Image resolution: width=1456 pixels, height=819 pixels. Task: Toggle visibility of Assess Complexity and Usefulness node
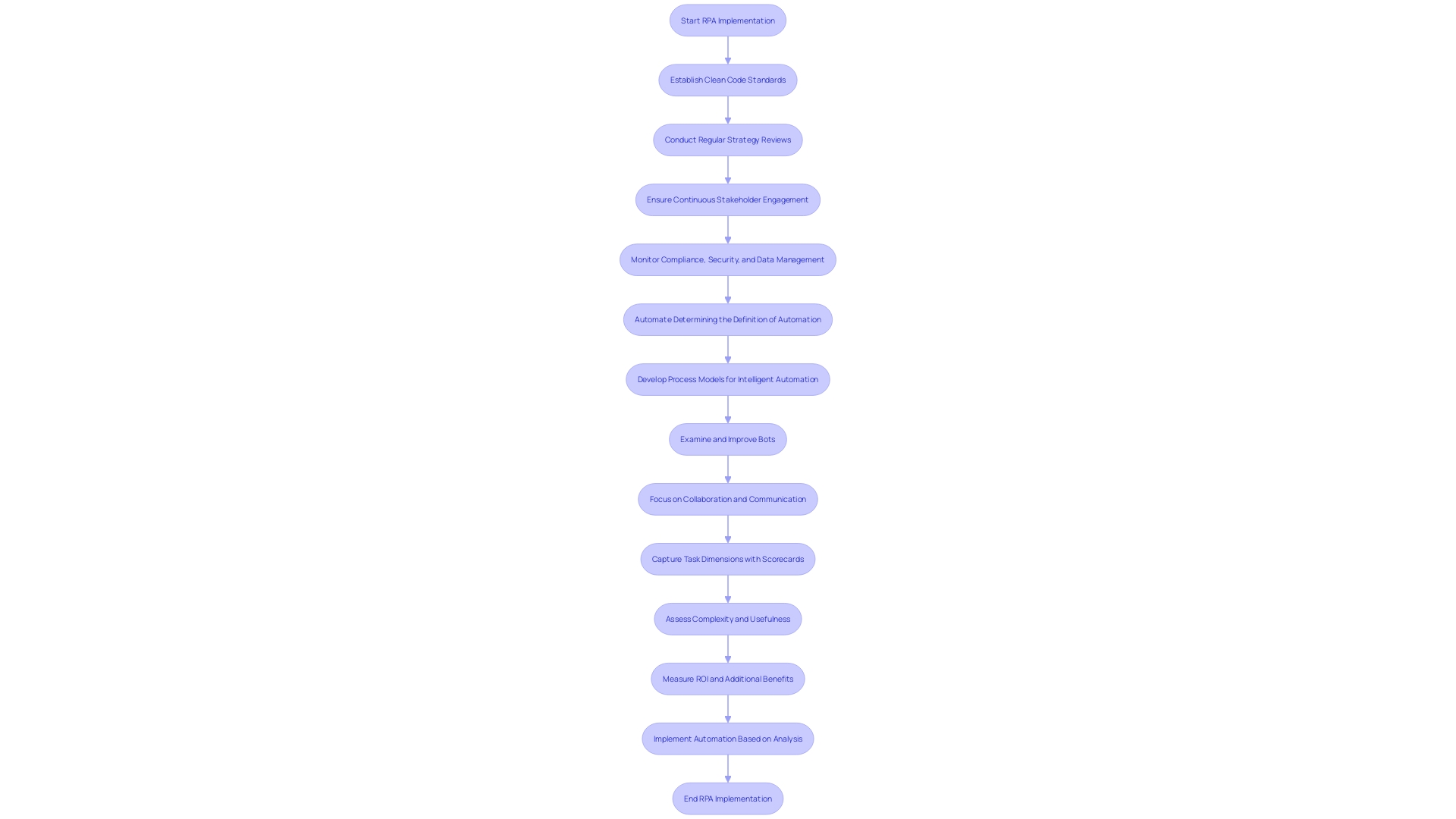pos(727,618)
